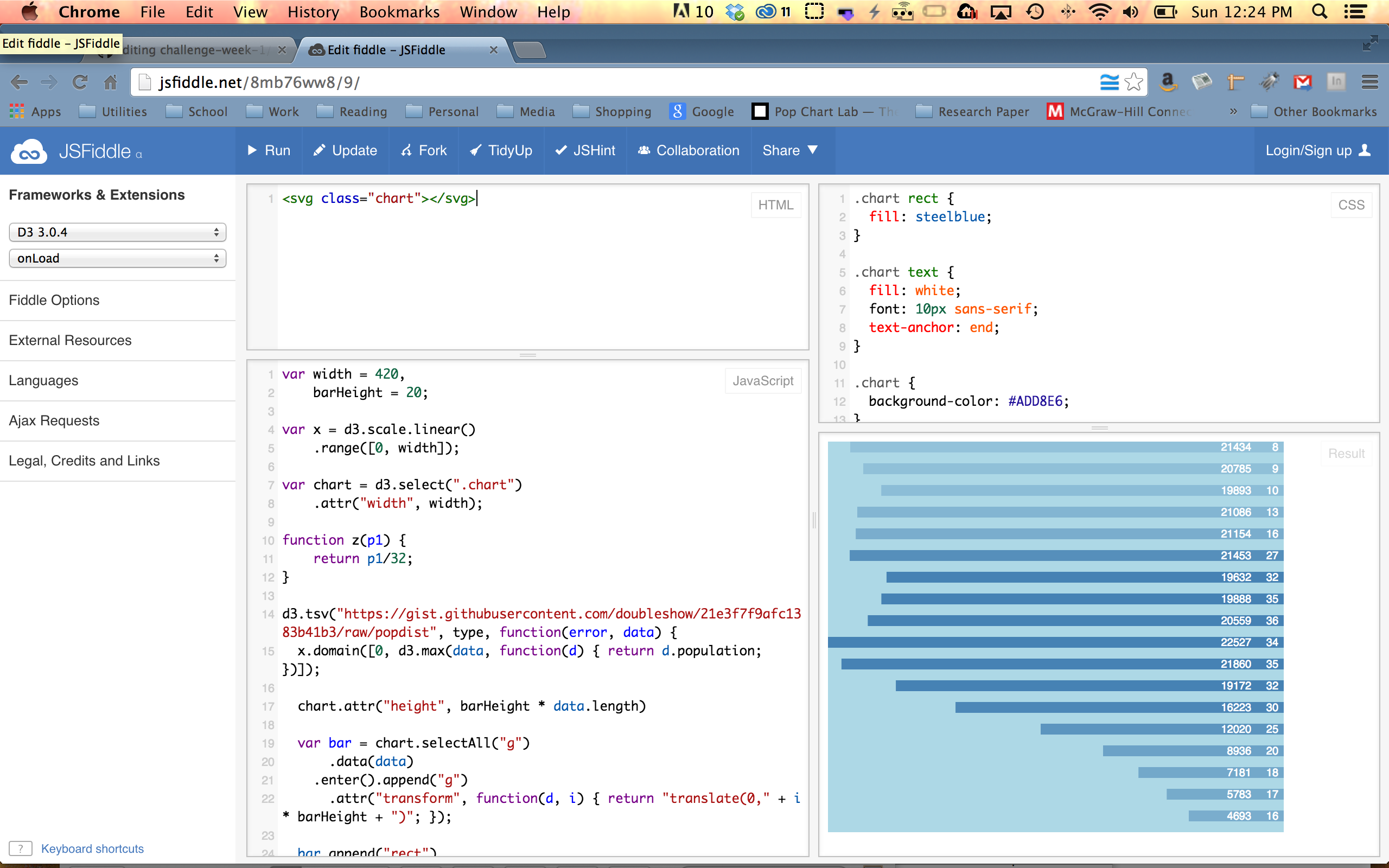Click the HTML panel label
Image resolution: width=1389 pixels, height=868 pixels.
[x=775, y=205]
